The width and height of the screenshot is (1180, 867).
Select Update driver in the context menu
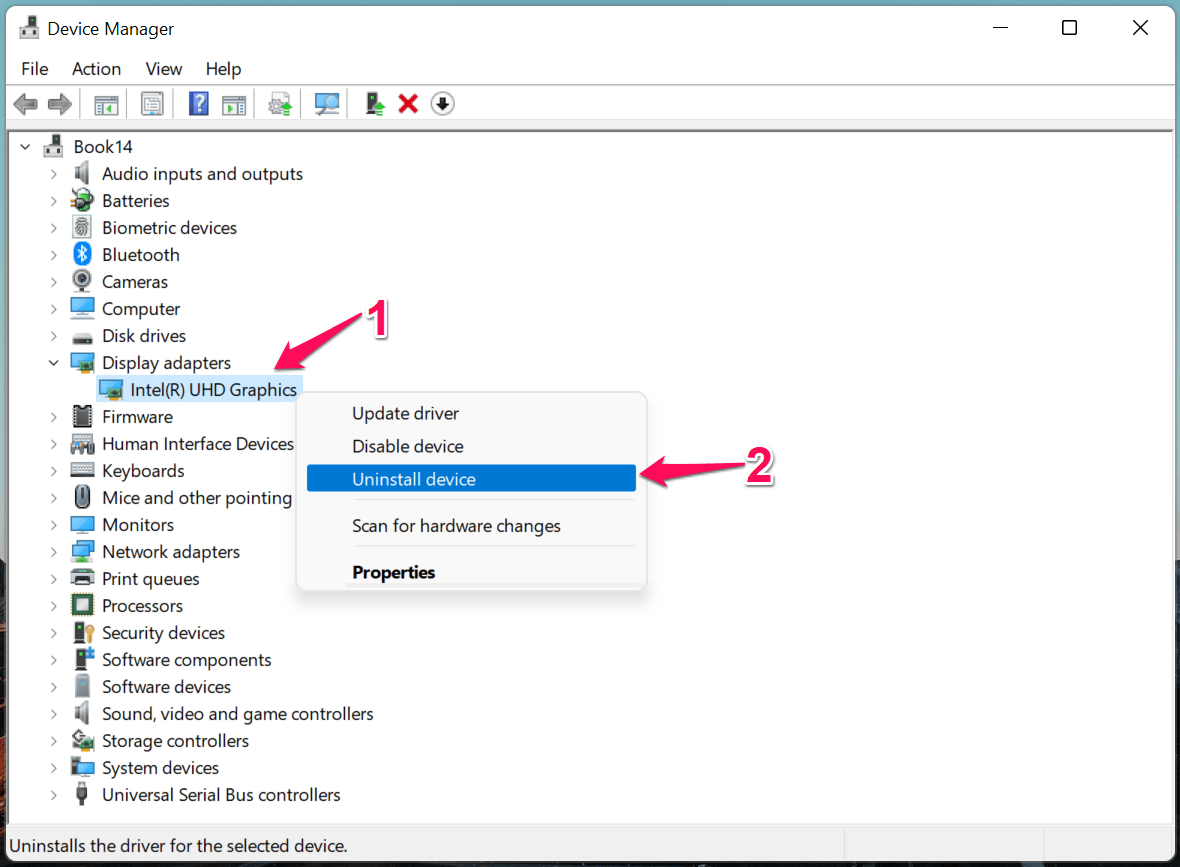point(405,413)
